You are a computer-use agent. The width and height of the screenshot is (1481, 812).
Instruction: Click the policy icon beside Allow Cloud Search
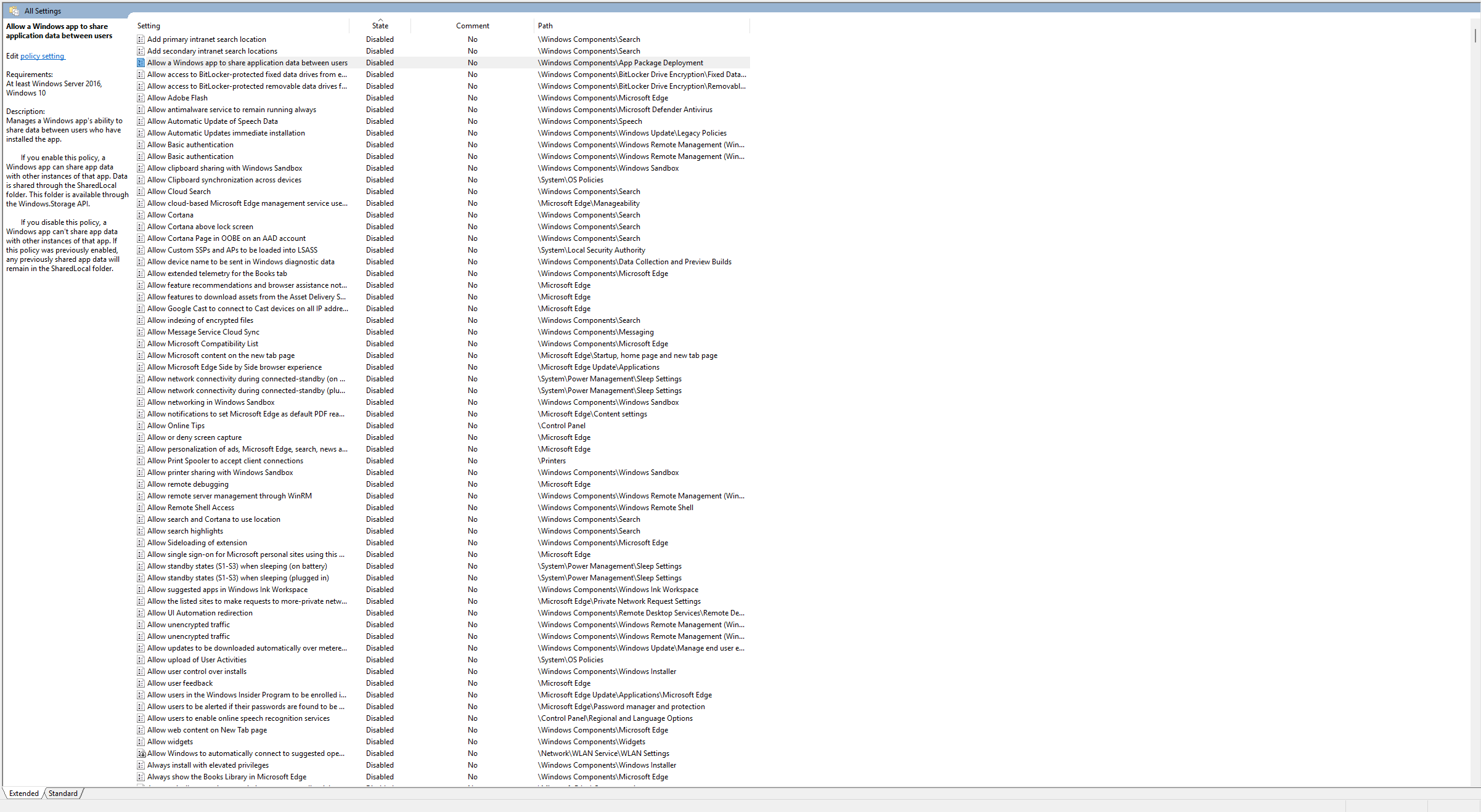[x=141, y=192]
